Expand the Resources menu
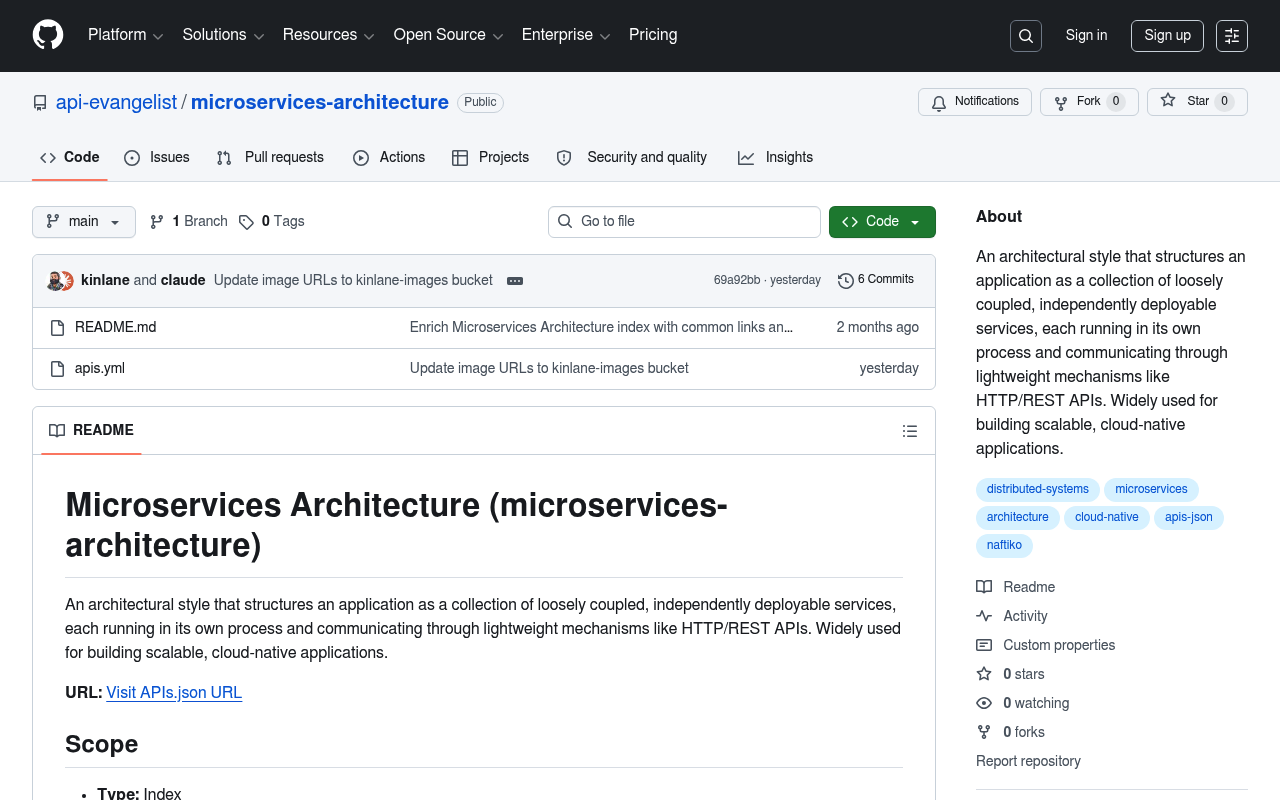This screenshot has height=800, width=1280. pyautogui.click(x=328, y=35)
